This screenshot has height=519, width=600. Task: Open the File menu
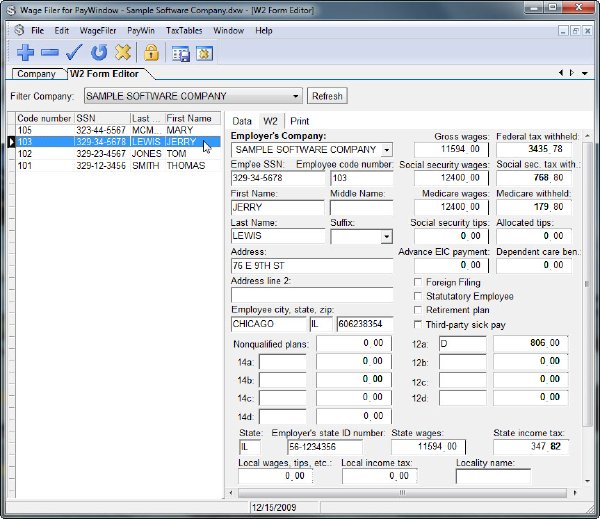pos(38,31)
